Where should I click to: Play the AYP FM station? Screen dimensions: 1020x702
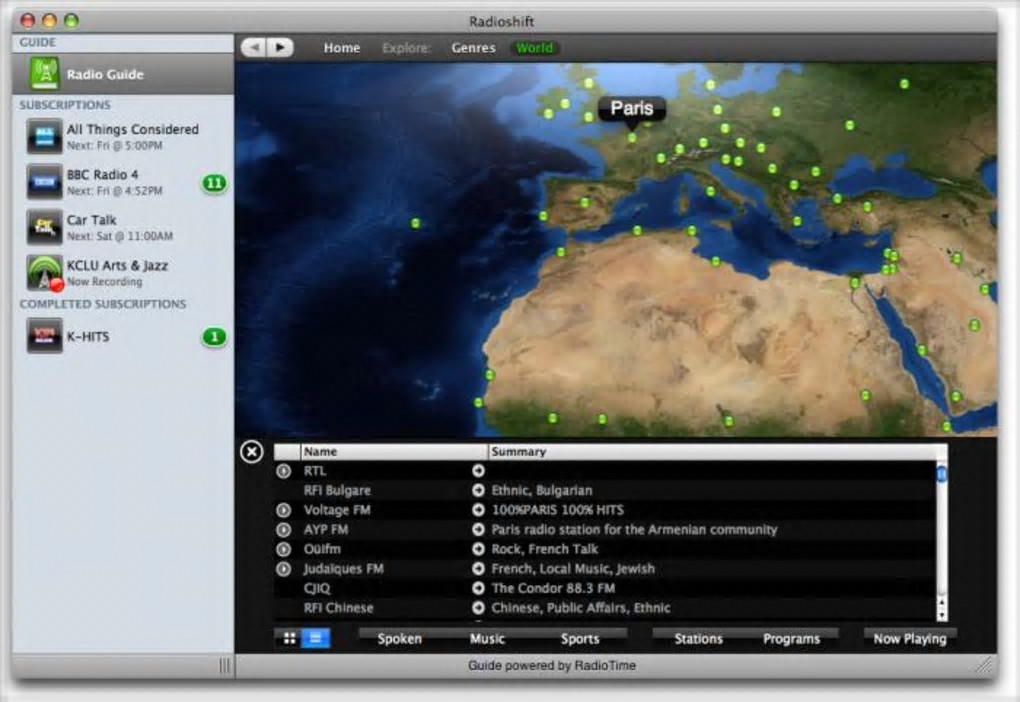tap(284, 530)
